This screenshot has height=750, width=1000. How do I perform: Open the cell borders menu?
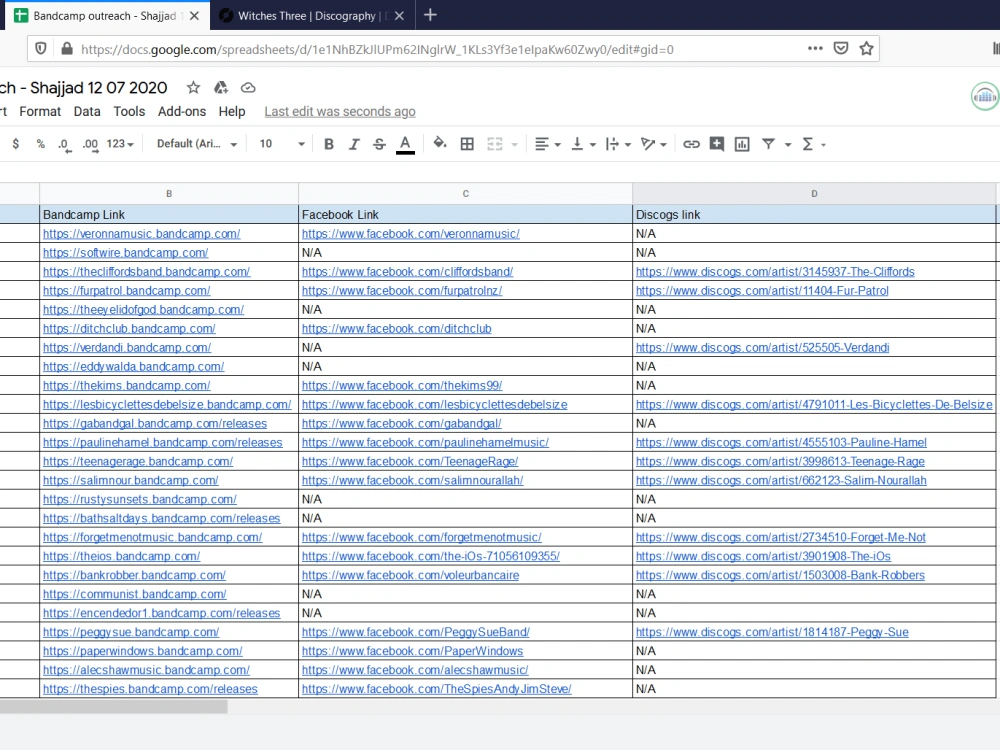click(x=467, y=144)
